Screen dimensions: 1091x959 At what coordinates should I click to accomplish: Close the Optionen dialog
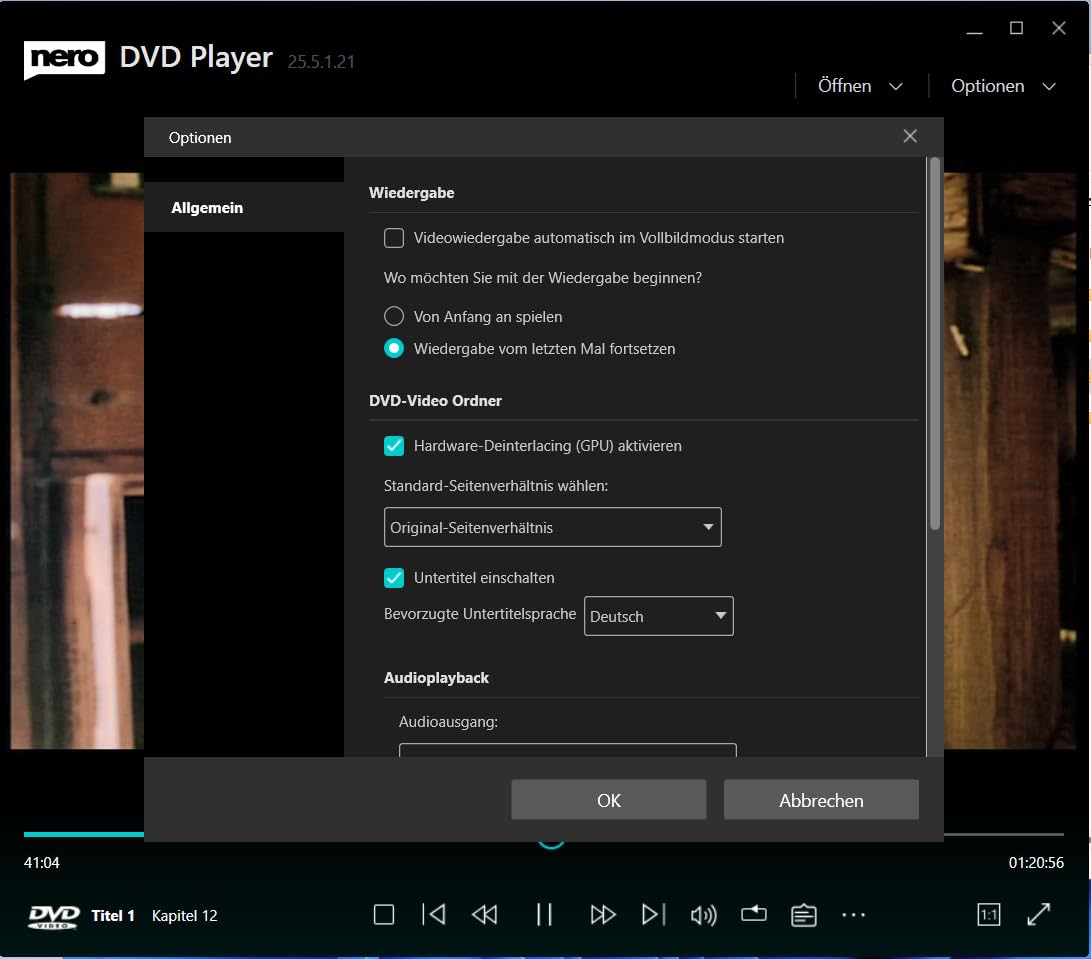point(910,136)
